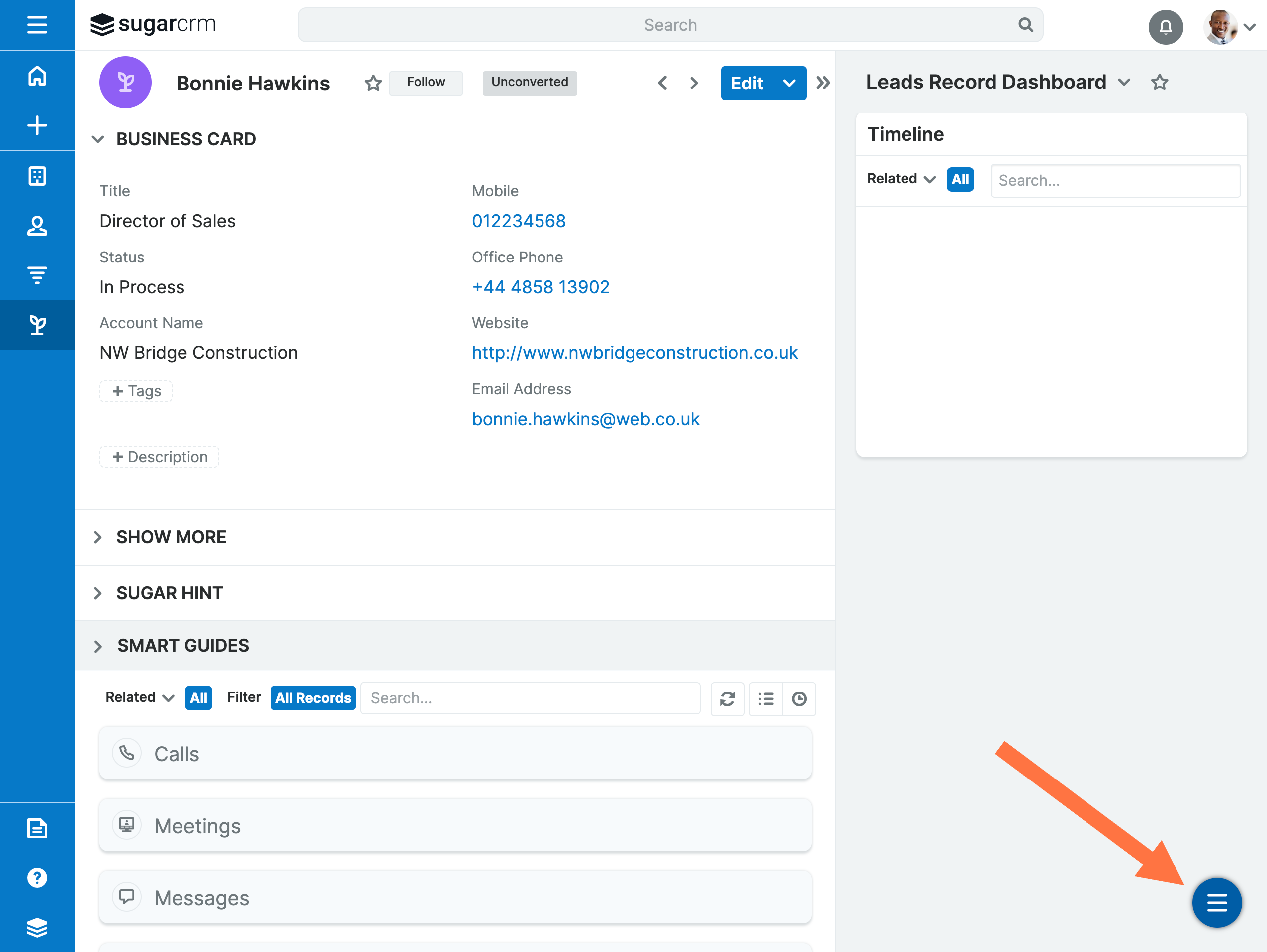
Task: Click the search magnifier icon
Action: 1025,25
